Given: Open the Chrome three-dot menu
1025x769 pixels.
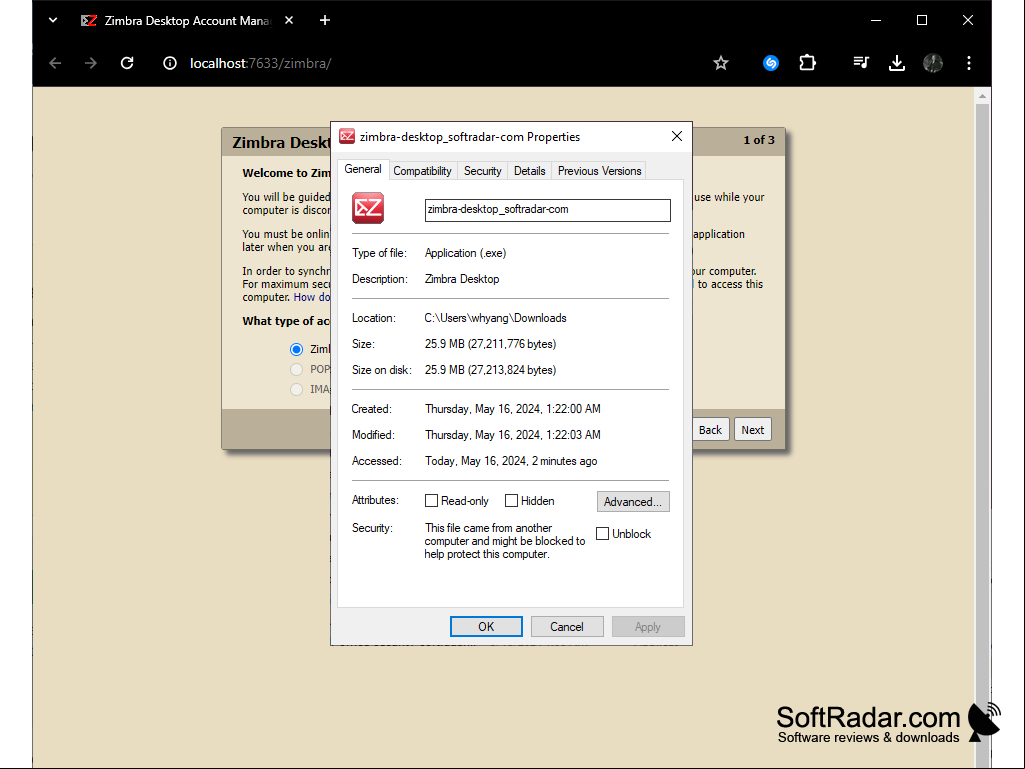Looking at the screenshot, I should (969, 63).
